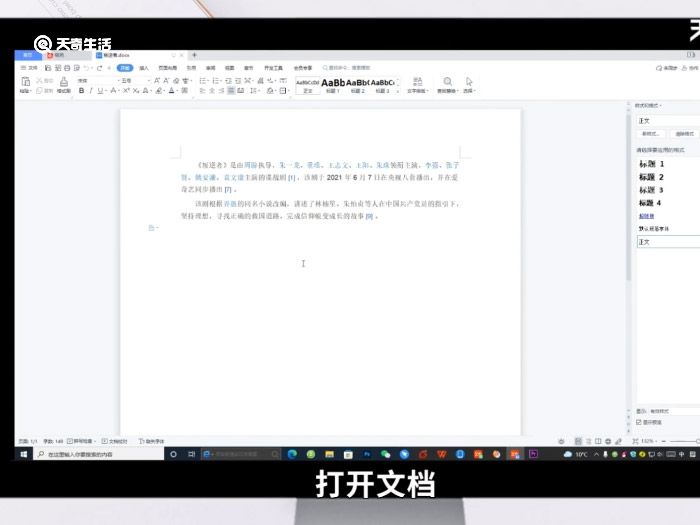Open the Find and Replace dropdown
This screenshot has width=700, height=525.
pyautogui.click(x=447, y=85)
